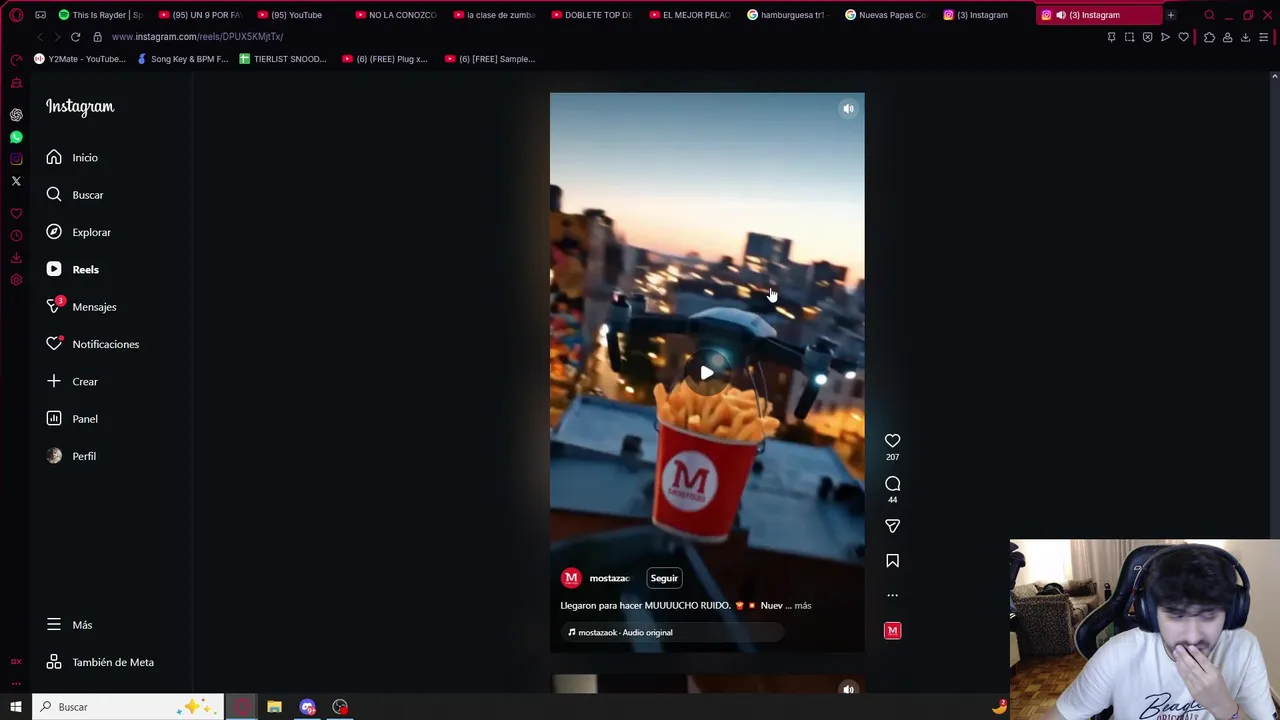
Task: Open the mostazaok profile name link
Action: tap(609, 578)
